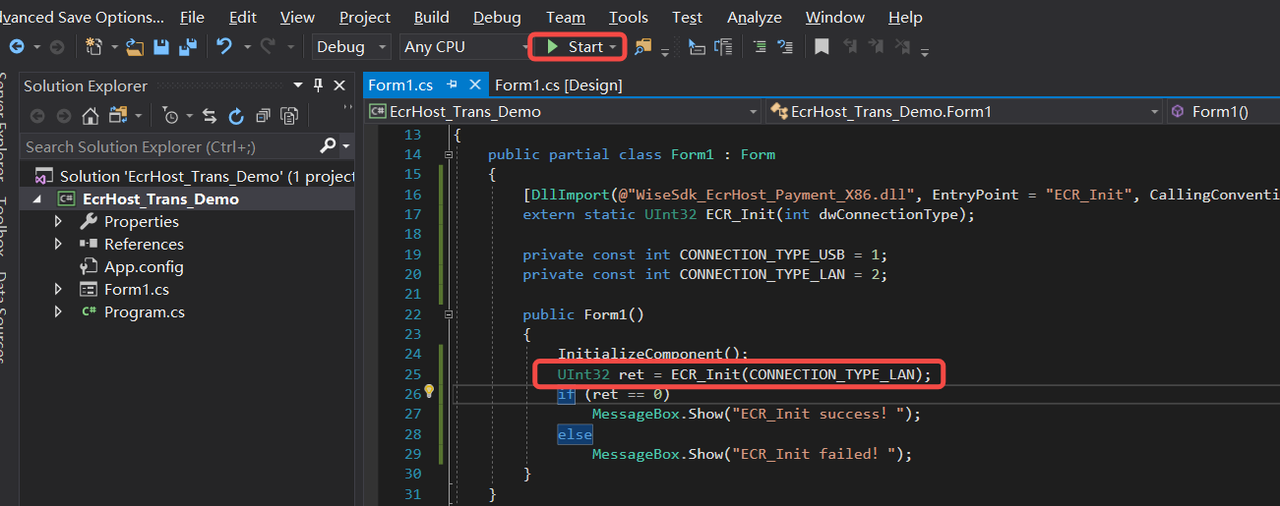Expand the Program.cs tree node
Image resolution: width=1280 pixels, height=506 pixels.
coord(58,312)
